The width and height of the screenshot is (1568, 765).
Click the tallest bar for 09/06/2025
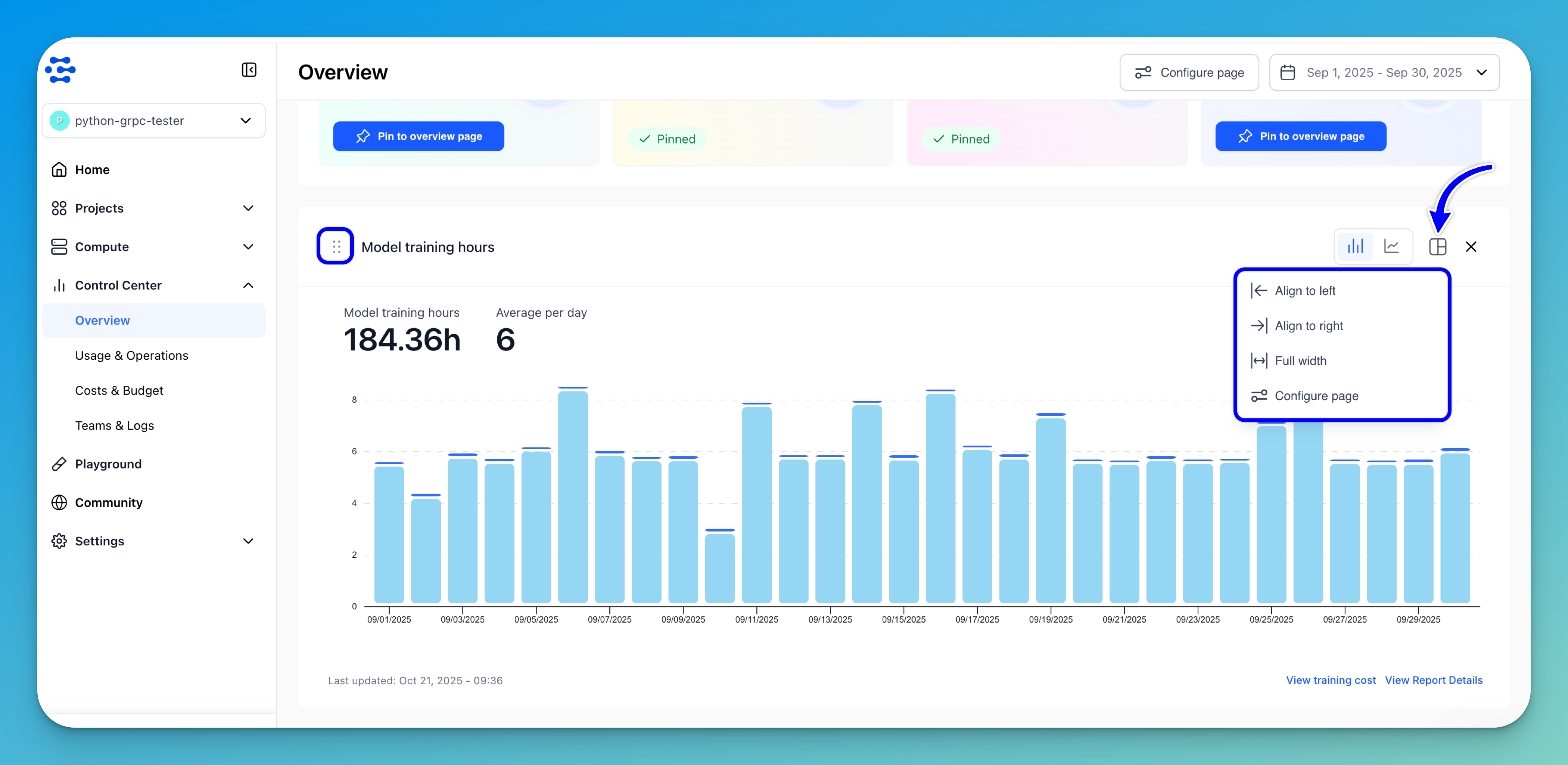point(573,496)
